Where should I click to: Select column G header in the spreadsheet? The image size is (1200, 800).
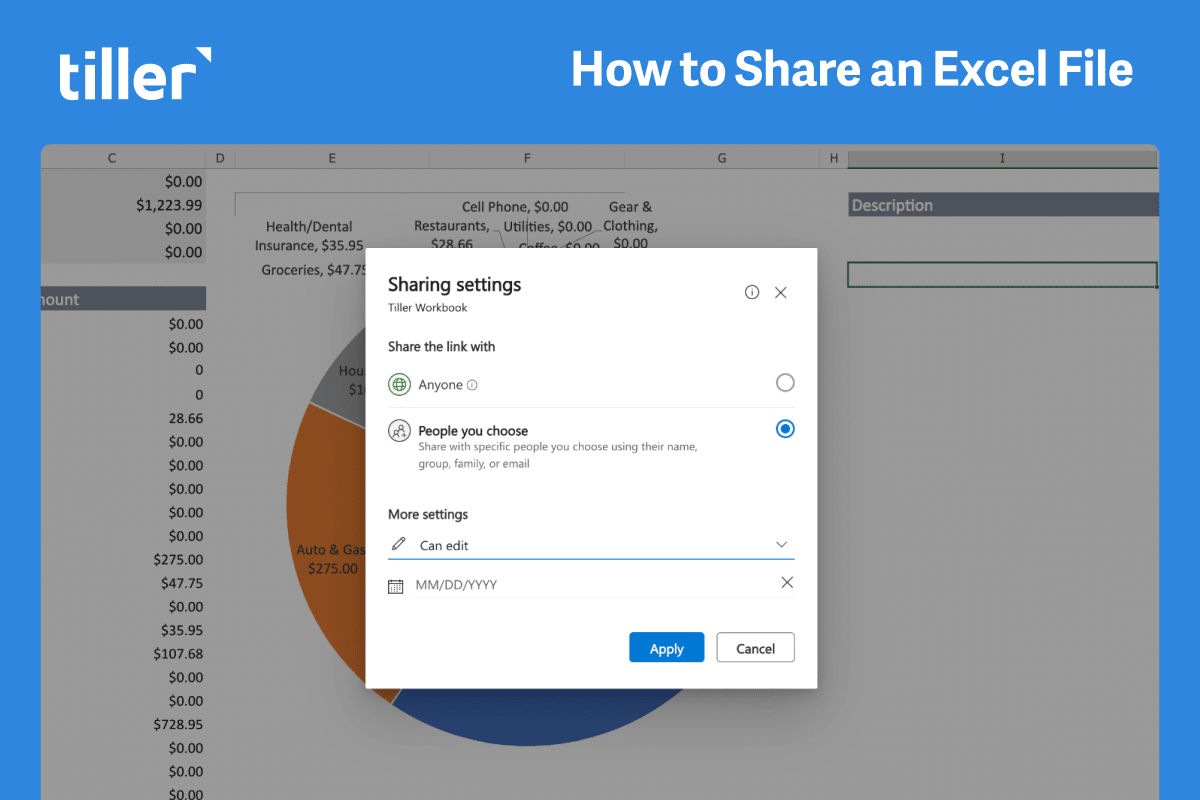[721, 158]
